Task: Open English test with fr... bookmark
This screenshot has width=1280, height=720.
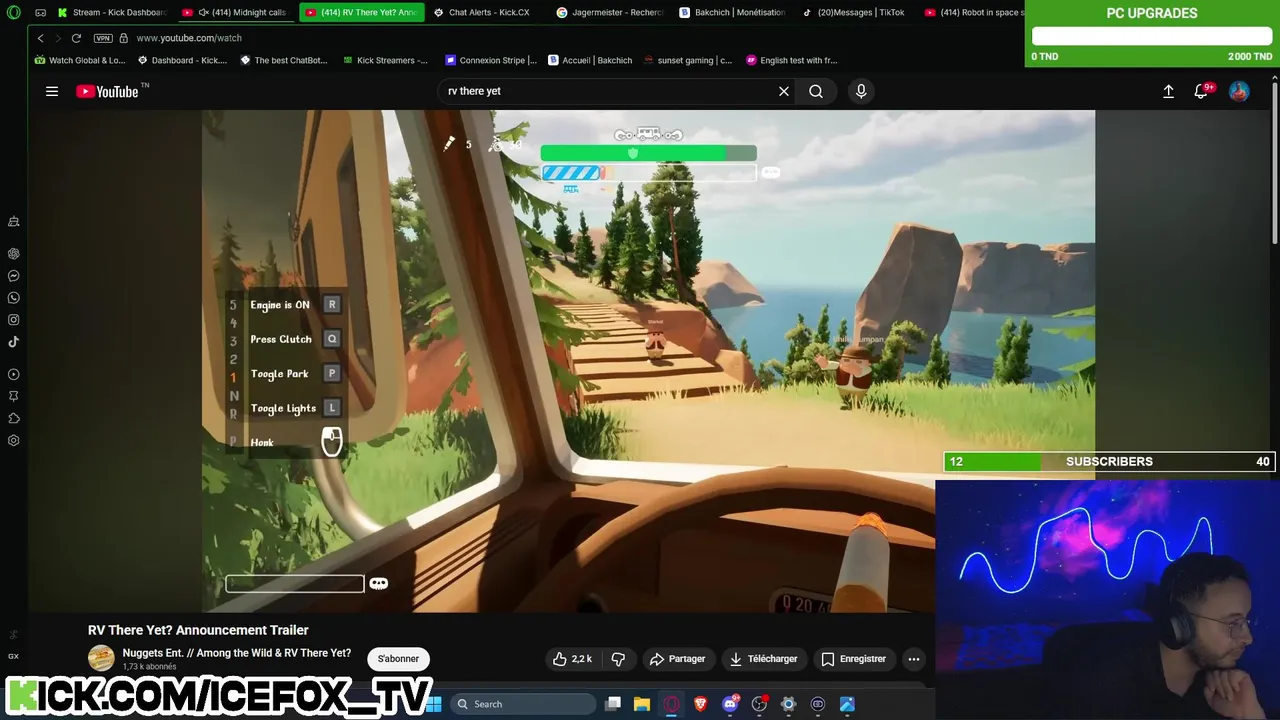Action: point(792,60)
